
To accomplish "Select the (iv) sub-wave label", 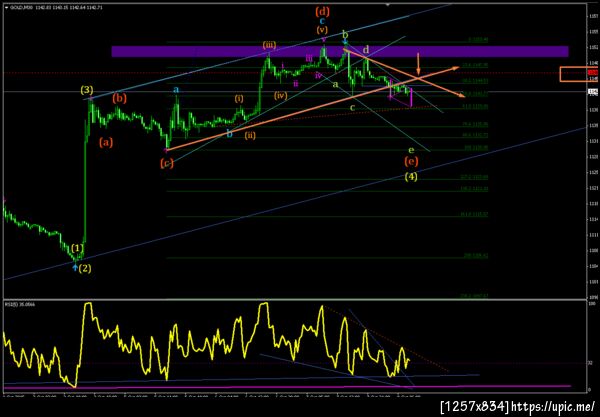I will [280, 95].
